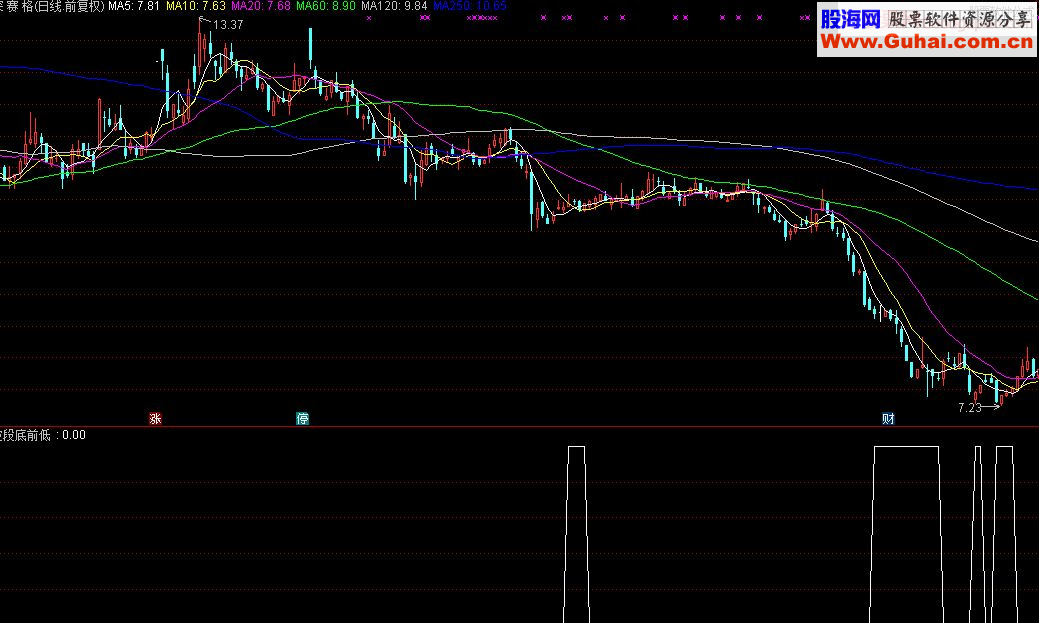Click the blue 财 event marker
1039x623 pixels.
click(x=888, y=418)
